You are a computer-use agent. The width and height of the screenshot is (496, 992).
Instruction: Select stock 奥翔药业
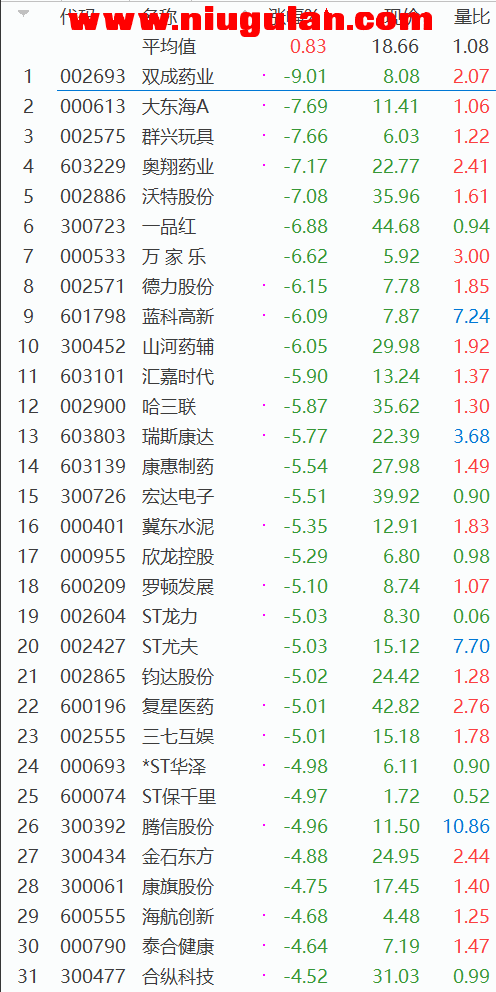178,167
